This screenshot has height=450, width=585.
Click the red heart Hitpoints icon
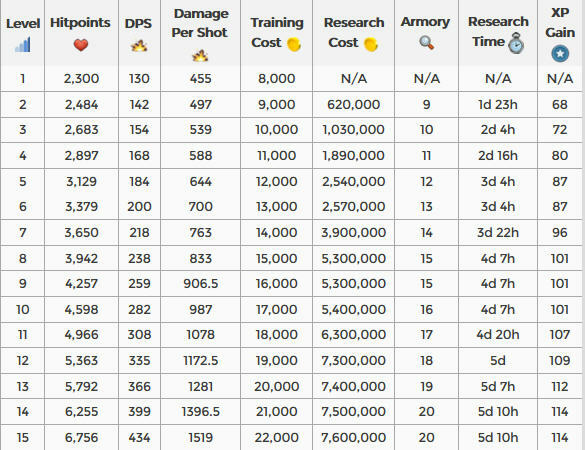pos(81,45)
